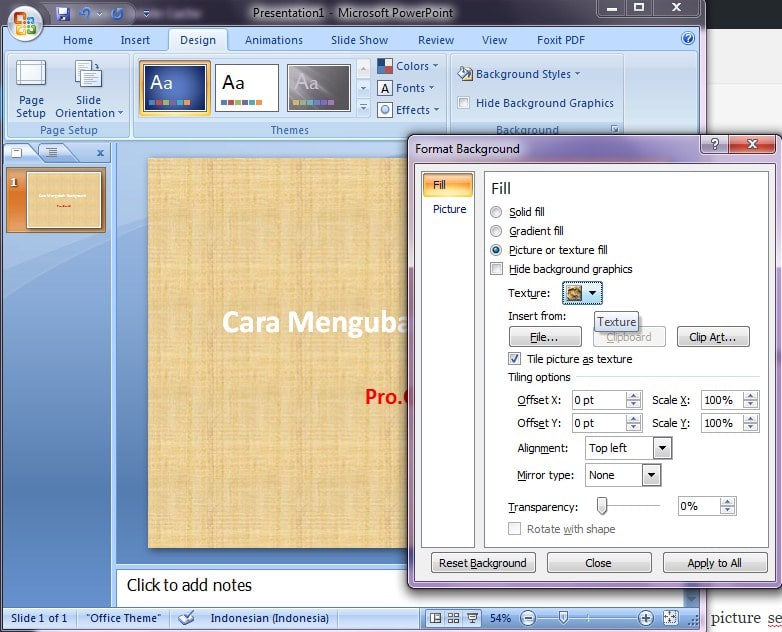Screen dimensions: 782x632
Task: Decrease Scale Y spinner
Action: 751,427
